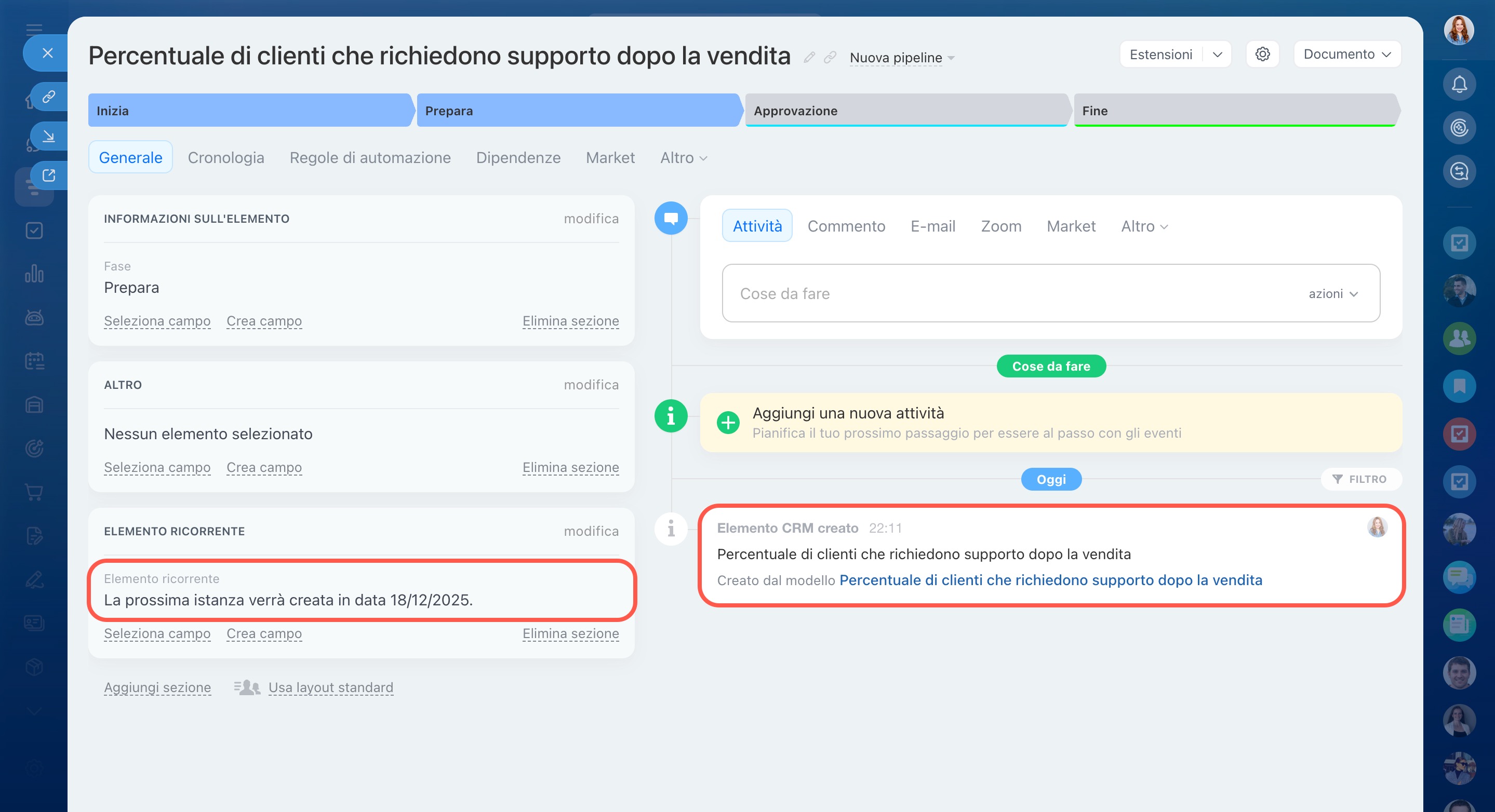Open shopping cart icon in left sidebar
This screenshot has width=1495, height=812.
tap(34, 492)
